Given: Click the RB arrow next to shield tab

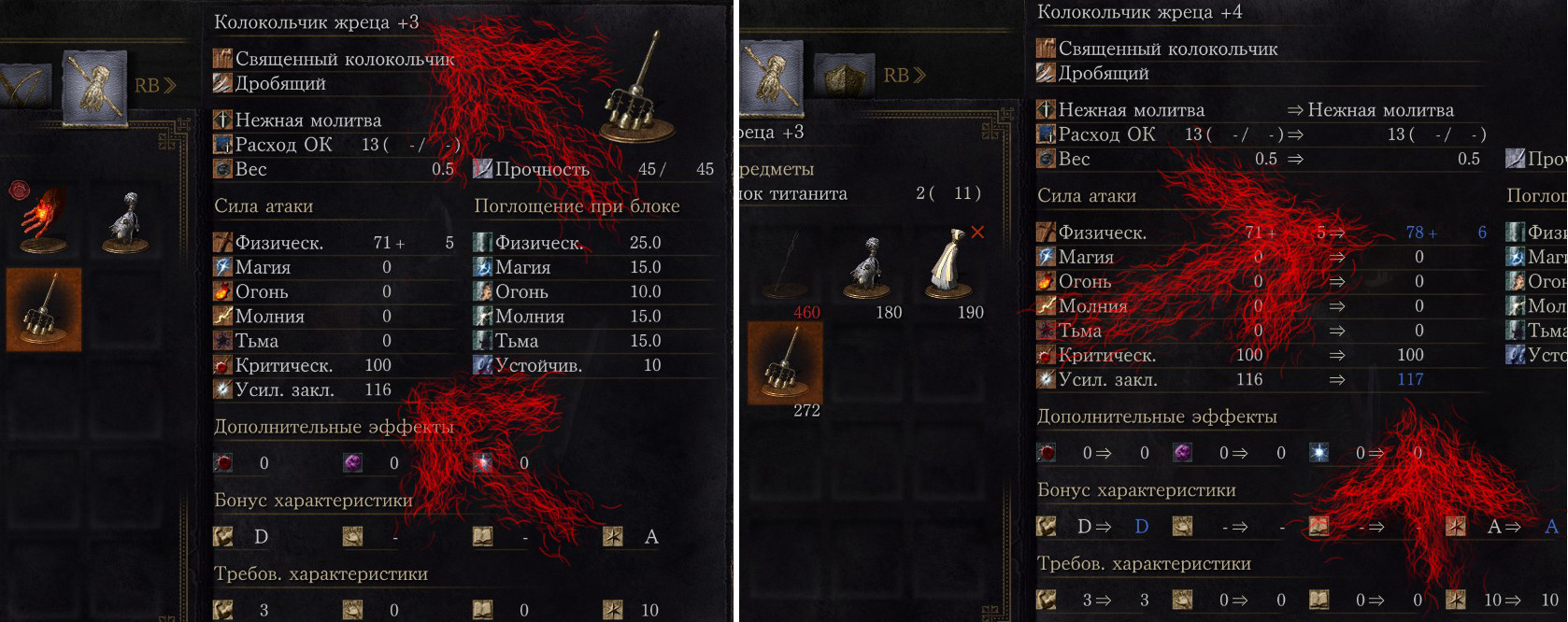Looking at the screenshot, I should (x=905, y=75).
